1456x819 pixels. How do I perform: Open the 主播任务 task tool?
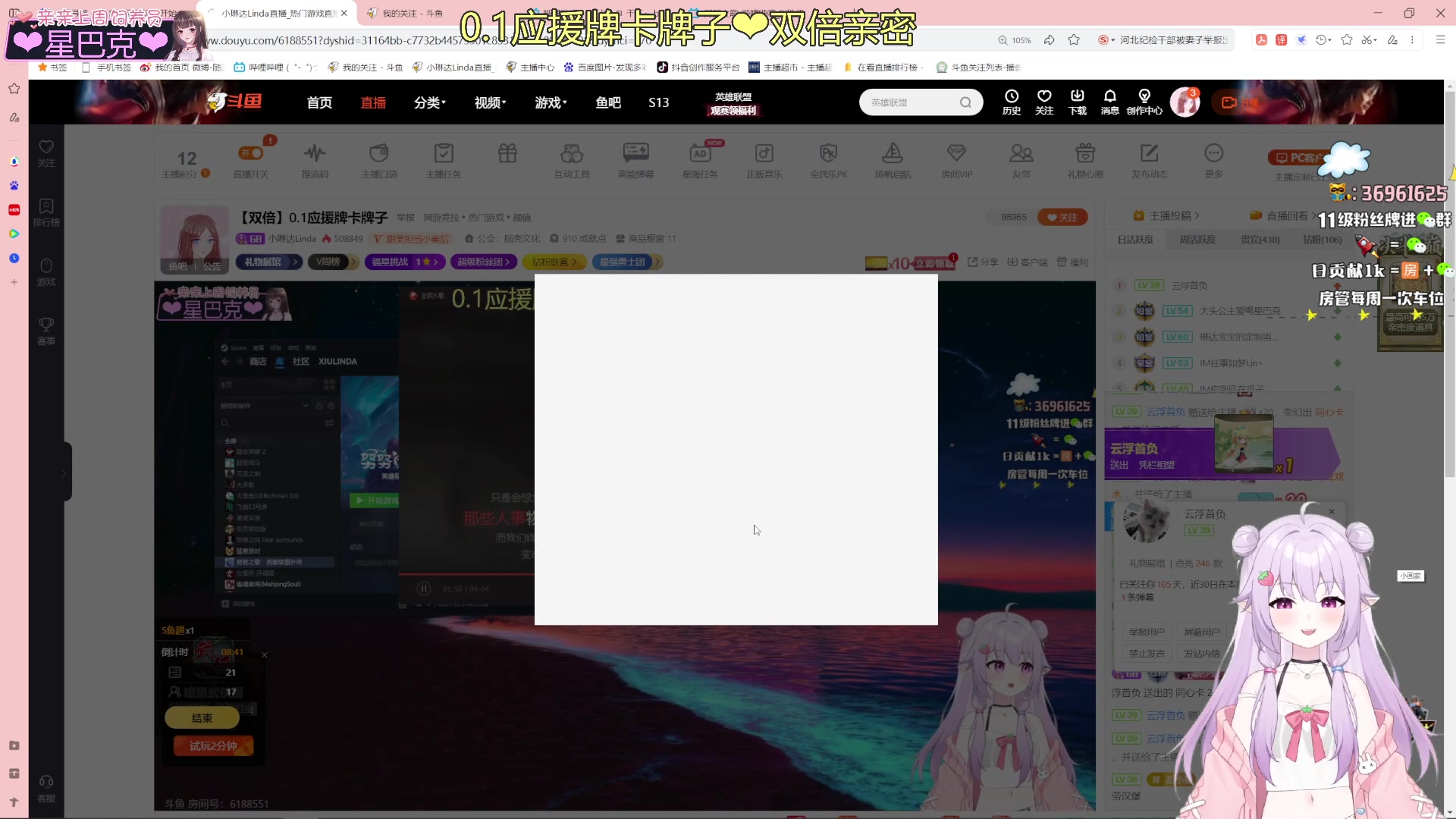coord(444,161)
